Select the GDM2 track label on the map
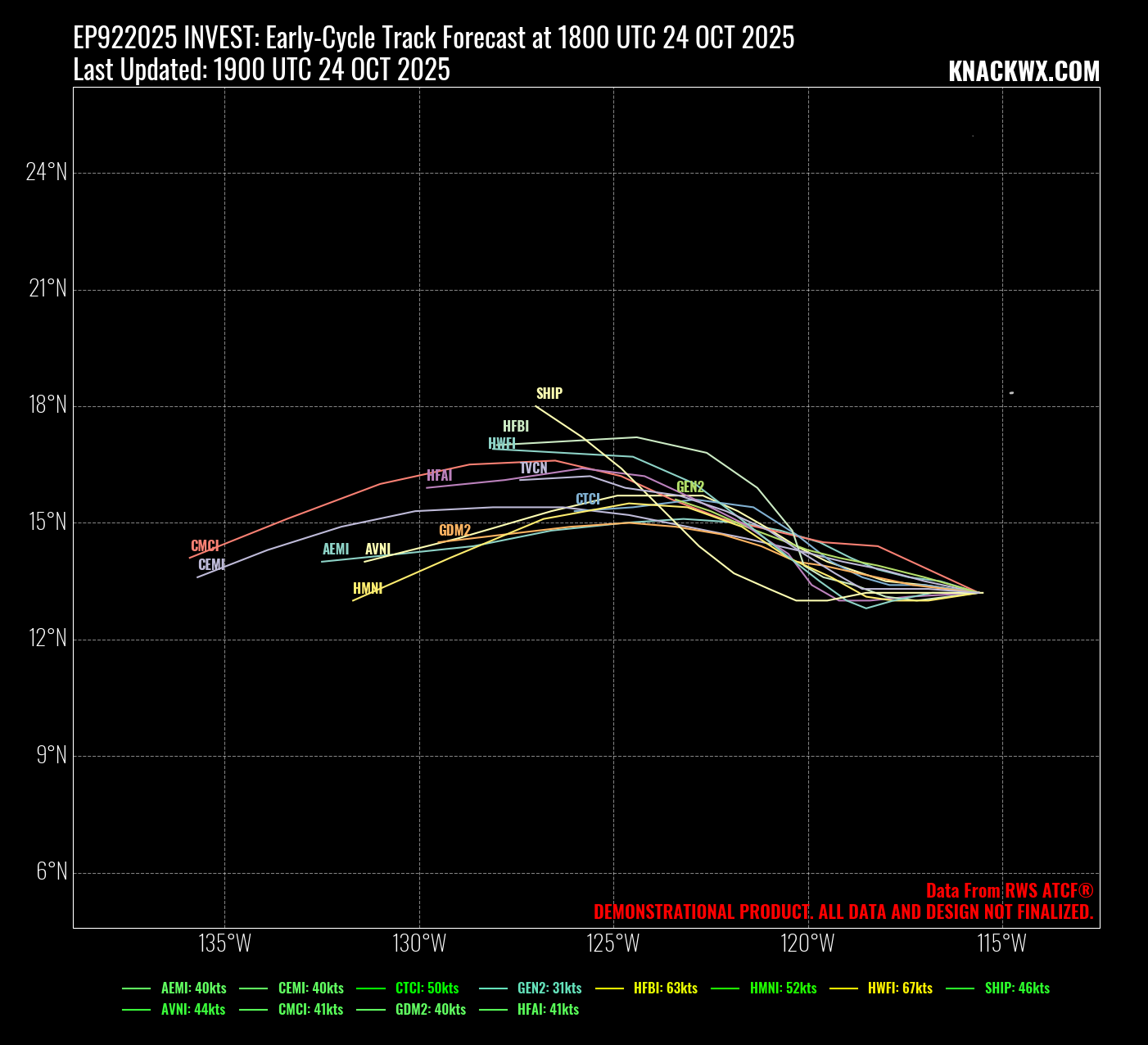This screenshot has height=1045, width=1148. coord(454,530)
